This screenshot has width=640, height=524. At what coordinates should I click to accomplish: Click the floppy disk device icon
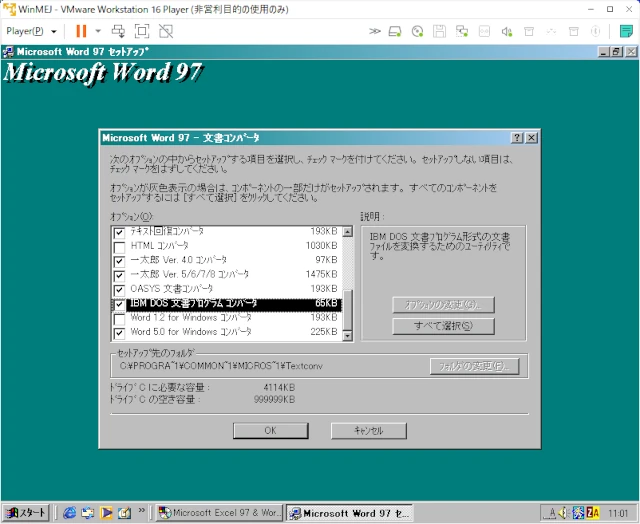[439, 31]
